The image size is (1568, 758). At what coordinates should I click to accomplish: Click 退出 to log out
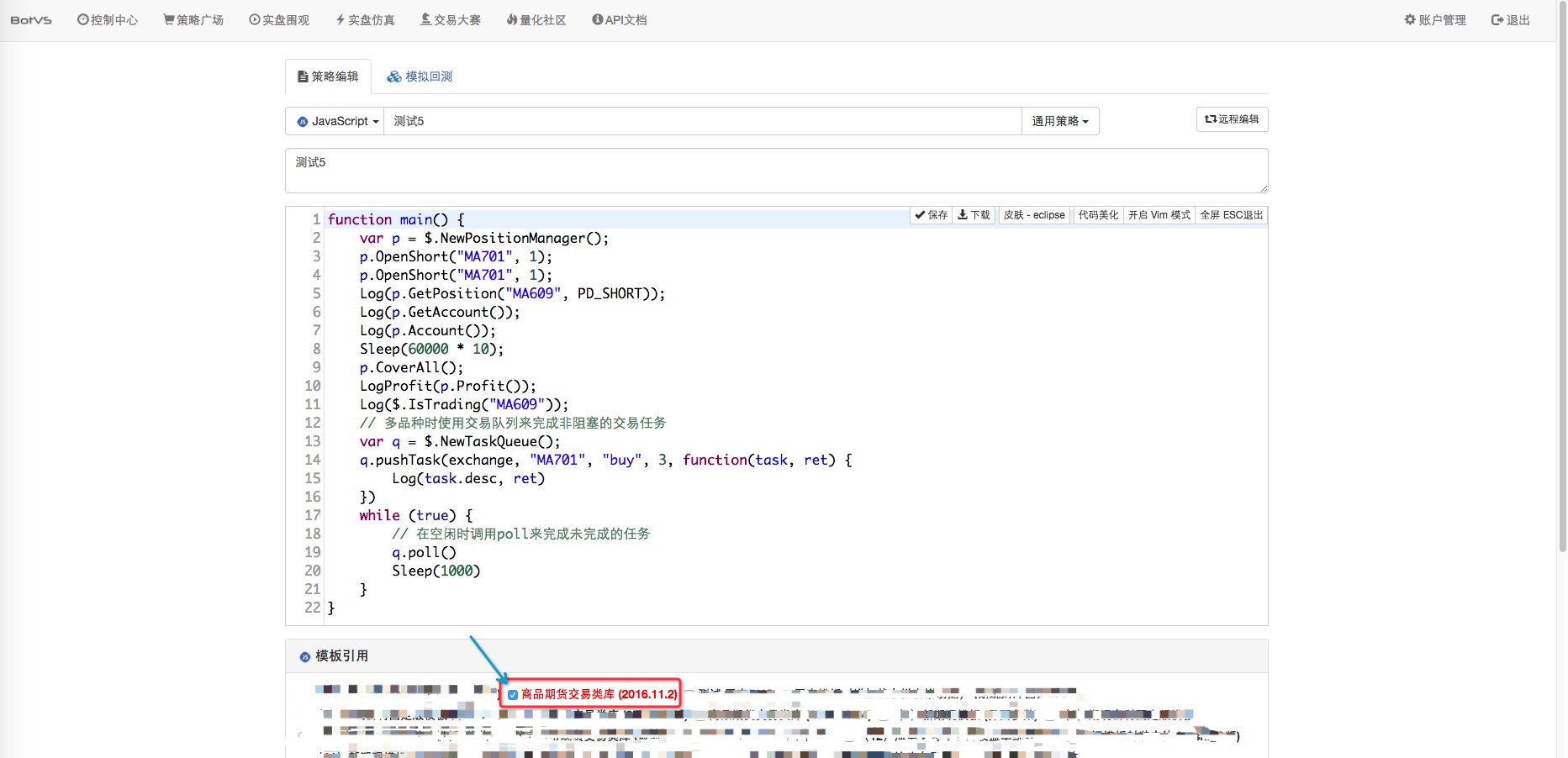click(x=1511, y=20)
